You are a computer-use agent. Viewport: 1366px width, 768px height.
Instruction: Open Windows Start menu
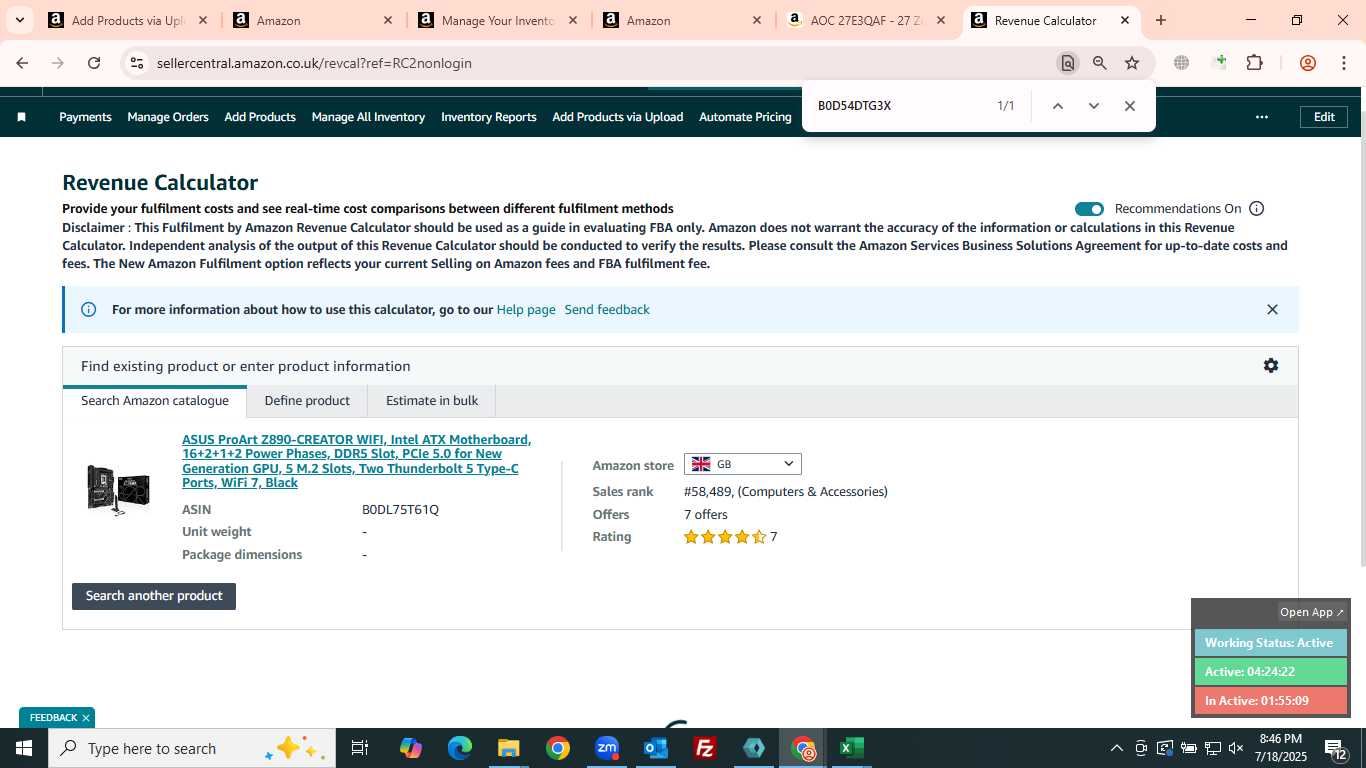[24, 748]
